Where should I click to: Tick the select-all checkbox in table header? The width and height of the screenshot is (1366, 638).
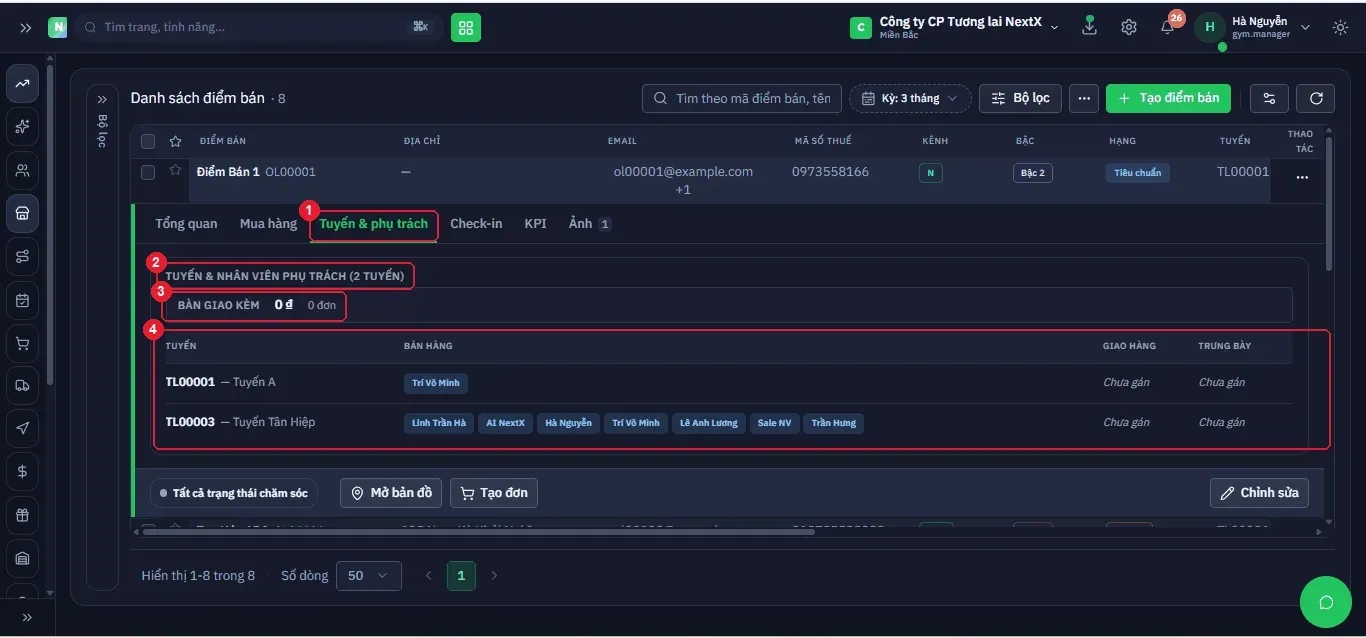[x=148, y=141]
